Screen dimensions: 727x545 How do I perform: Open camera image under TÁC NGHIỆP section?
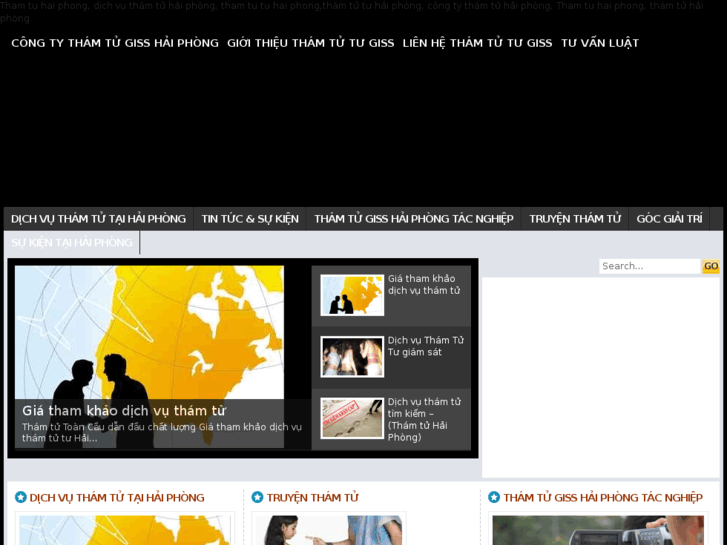pyautogui.click(x=598, y=530)
